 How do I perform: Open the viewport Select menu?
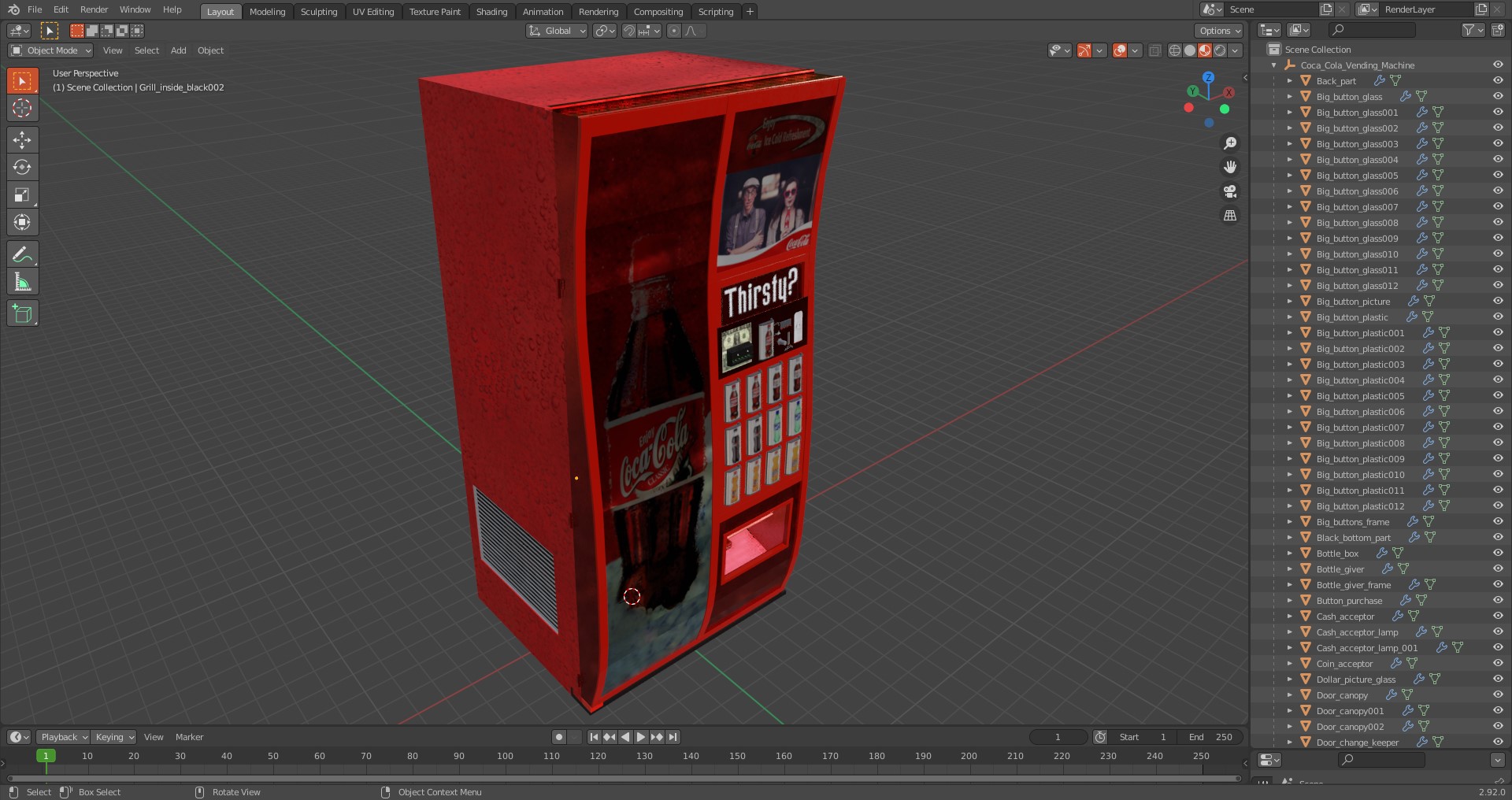[146, 50]
